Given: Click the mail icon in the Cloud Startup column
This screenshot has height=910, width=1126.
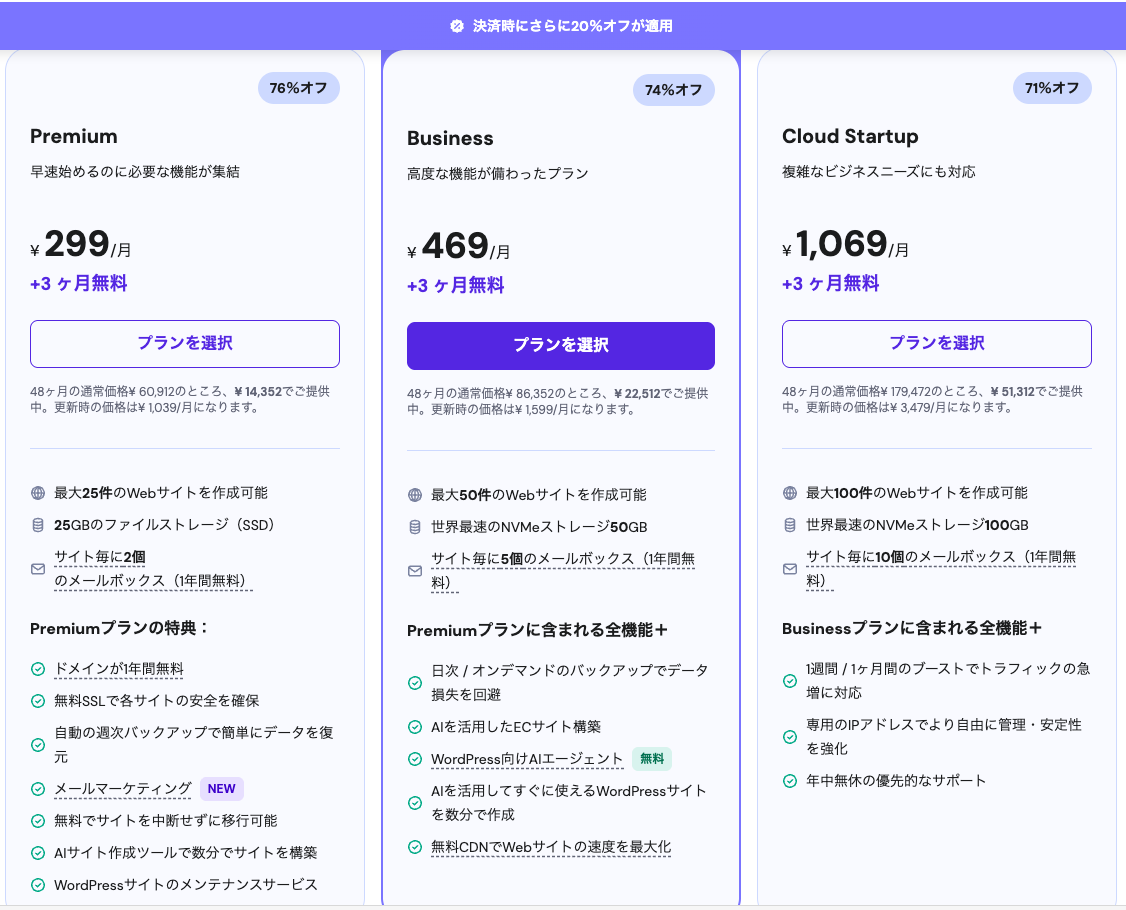Looking at the screenshot, I should [790, 570].
